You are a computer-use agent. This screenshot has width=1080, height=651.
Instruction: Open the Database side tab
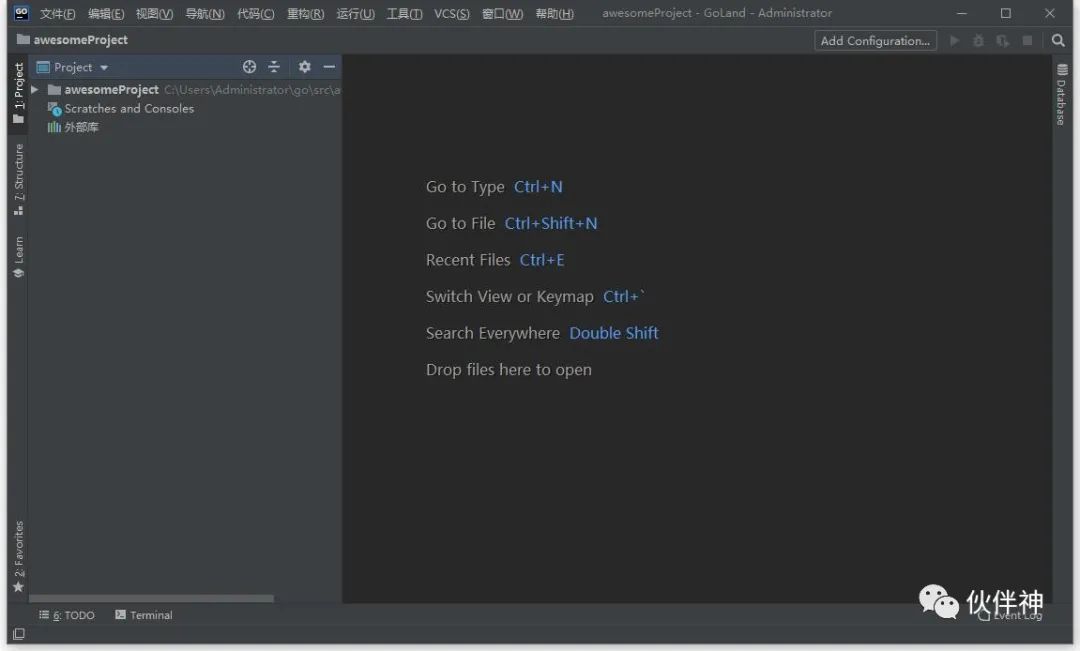pyautogui.click(x=1061, y=95)
